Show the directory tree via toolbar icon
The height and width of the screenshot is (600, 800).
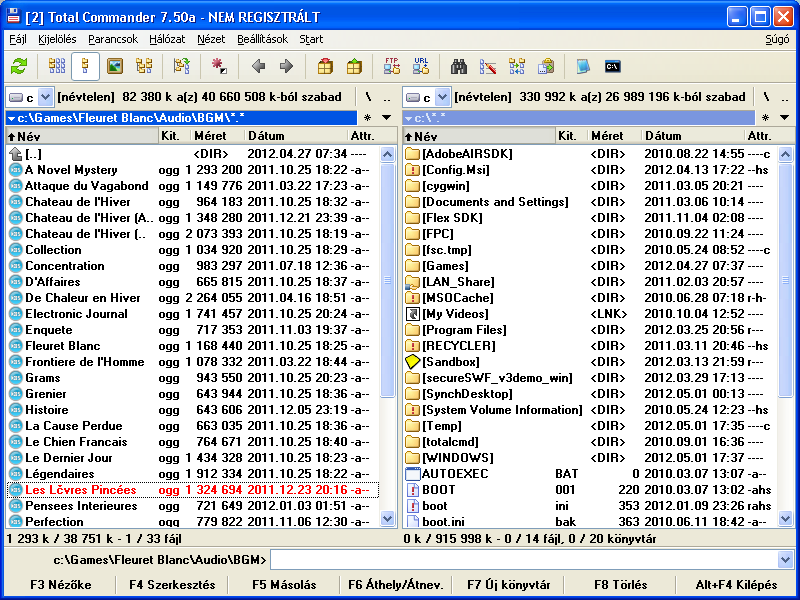tap(144, 66)
